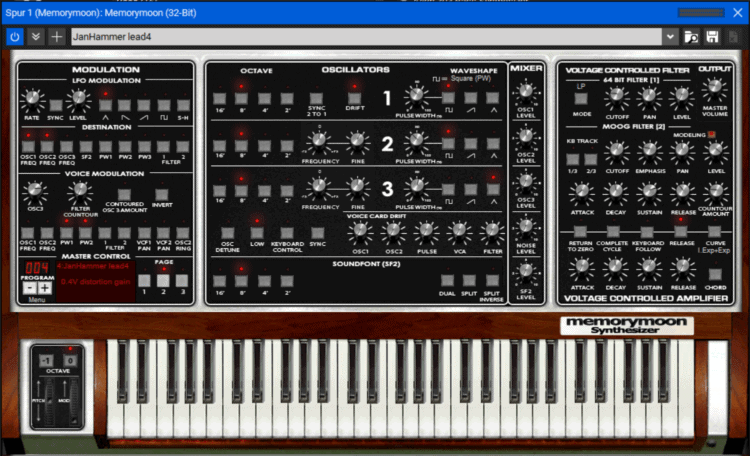Toggle the OSC Detune button
750x456 pixels.
[x=228, y=233]
